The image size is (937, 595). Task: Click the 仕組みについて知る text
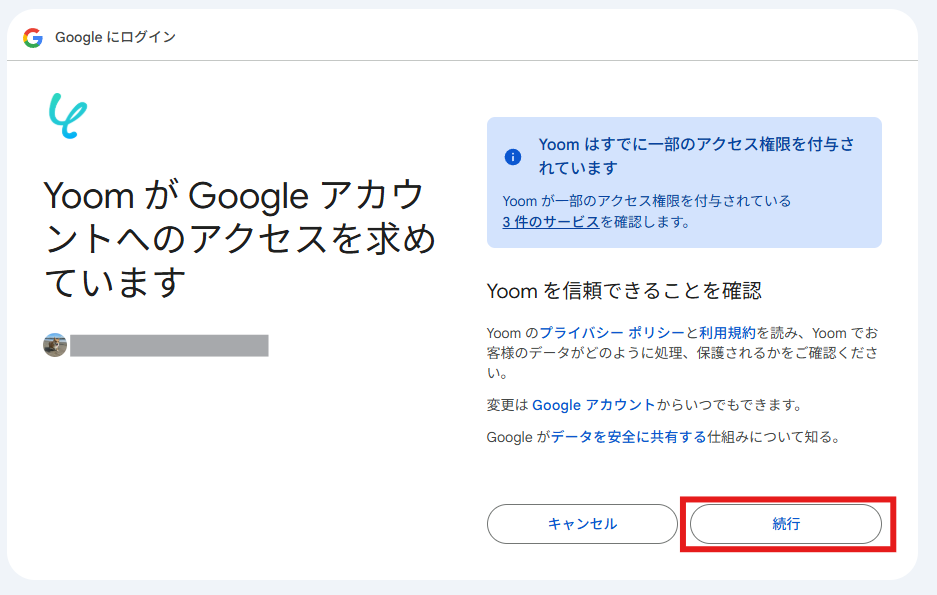773,437
